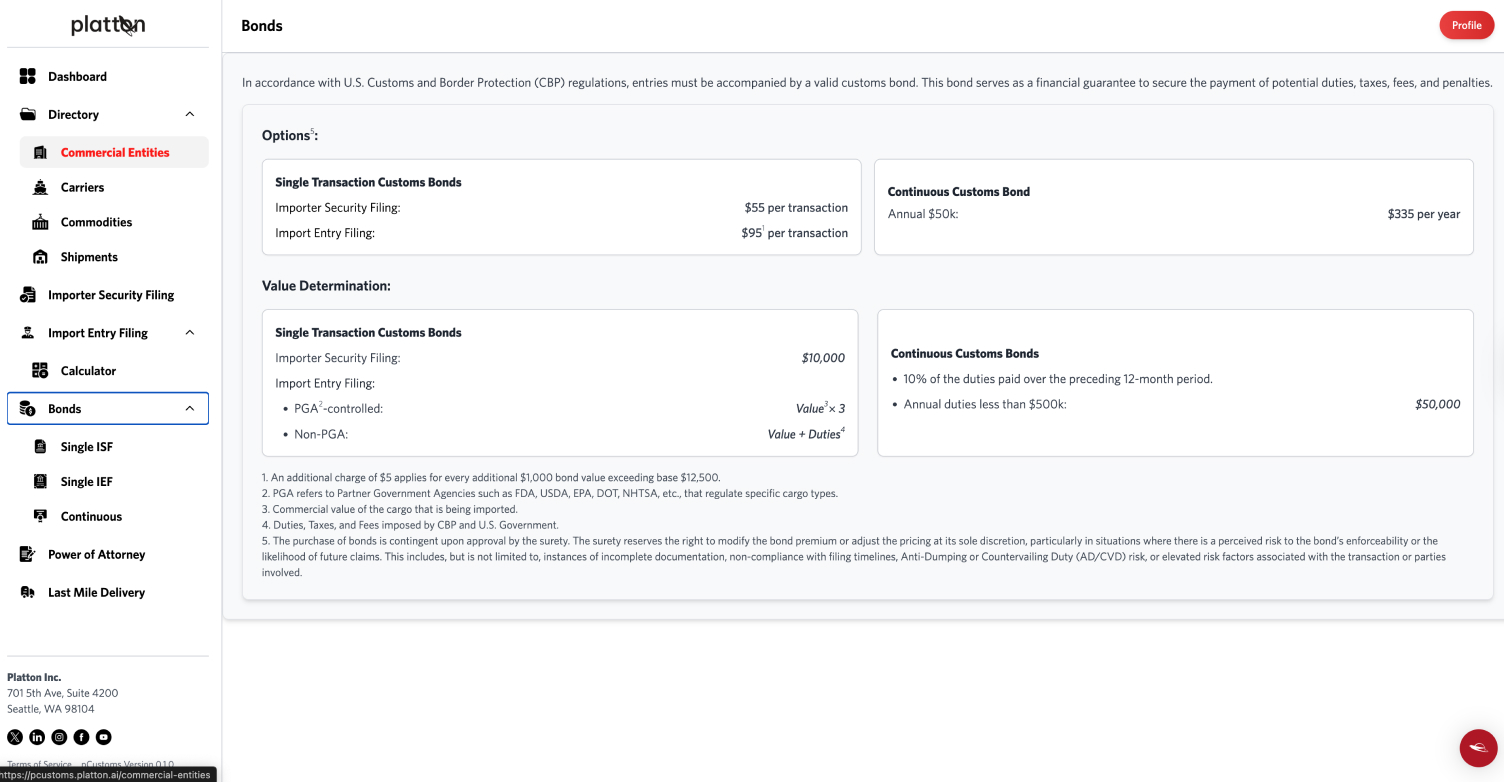Click the red Profile button
Viewport: 1504px width, 782px height.
coord(1466,25)
